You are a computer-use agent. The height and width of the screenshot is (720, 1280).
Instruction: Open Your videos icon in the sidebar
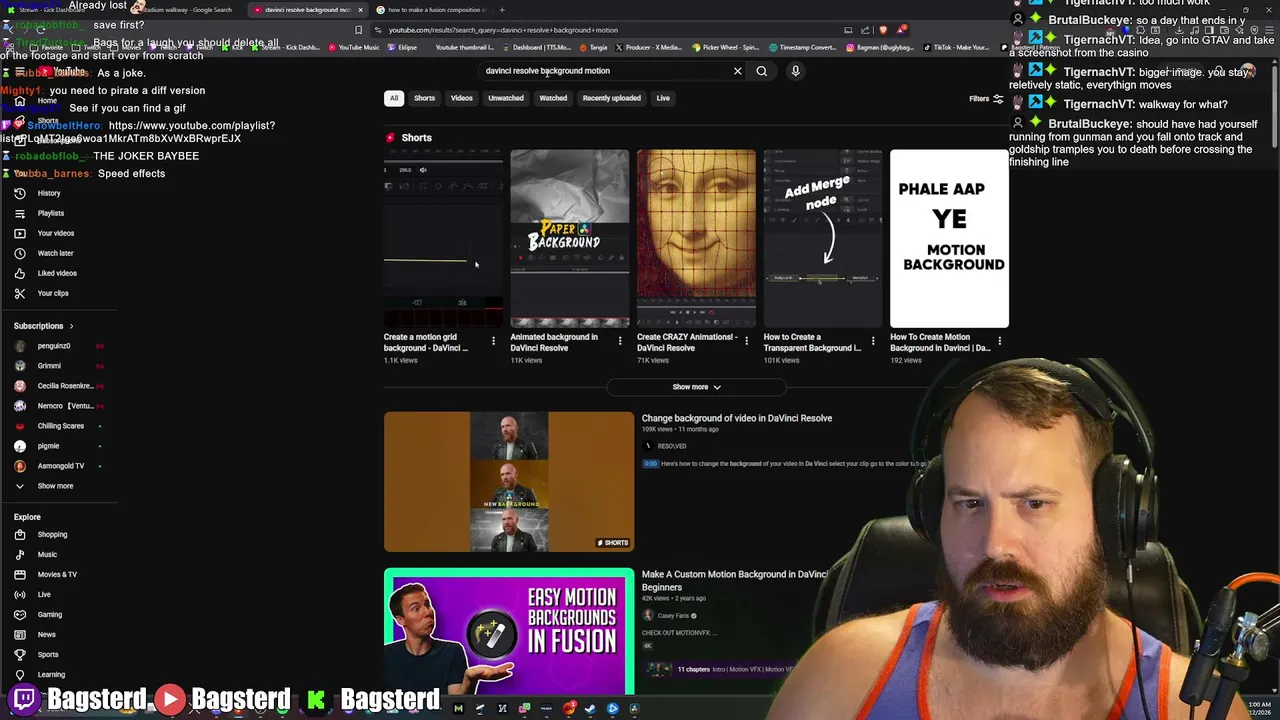[19, 233]
